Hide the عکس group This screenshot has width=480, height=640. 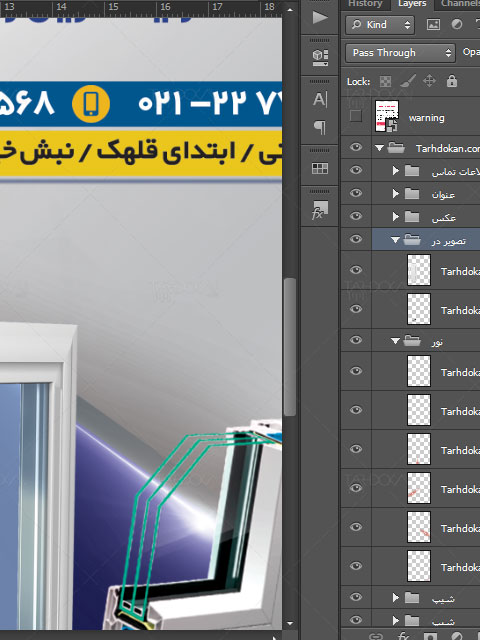tap(356, 216)
